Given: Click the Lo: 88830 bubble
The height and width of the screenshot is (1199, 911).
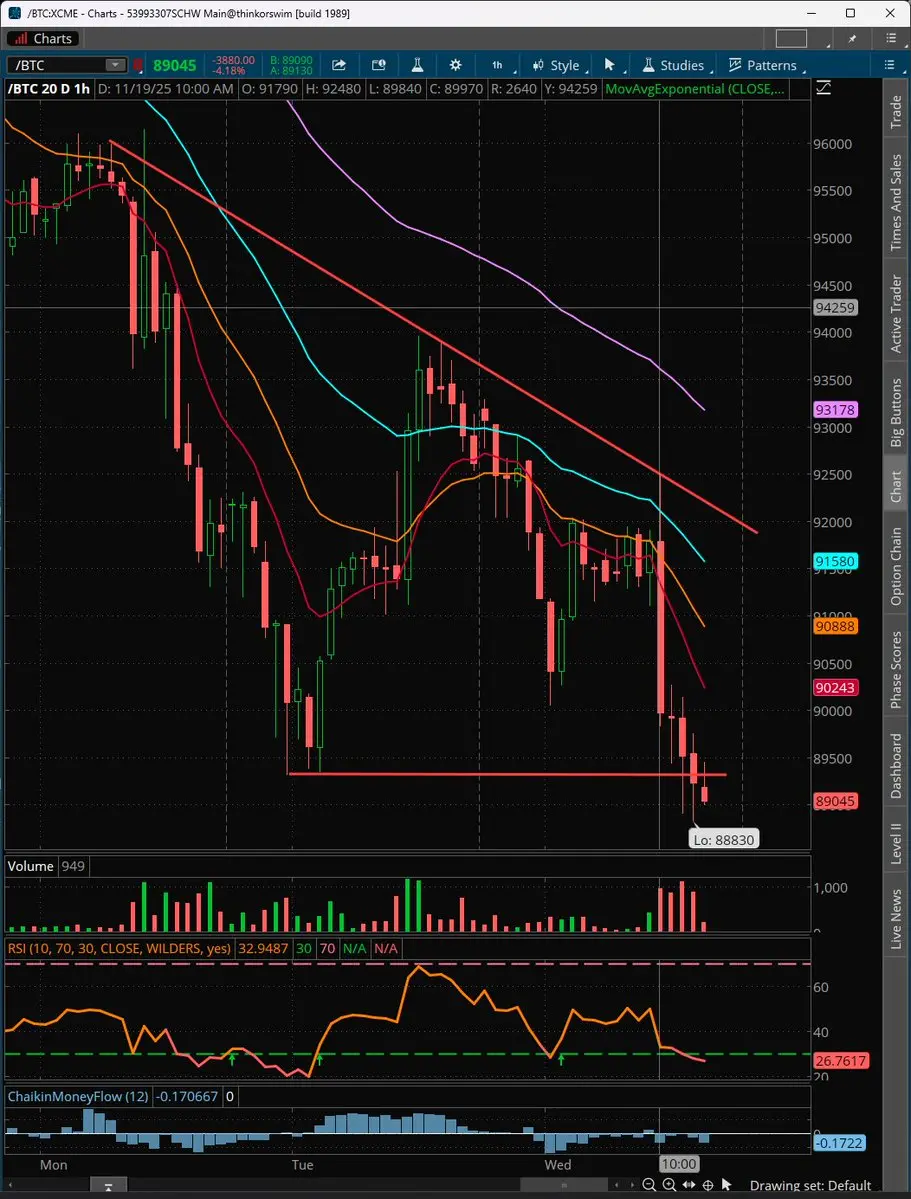Looking at the screenshot, I should click(x=724, y=840).
